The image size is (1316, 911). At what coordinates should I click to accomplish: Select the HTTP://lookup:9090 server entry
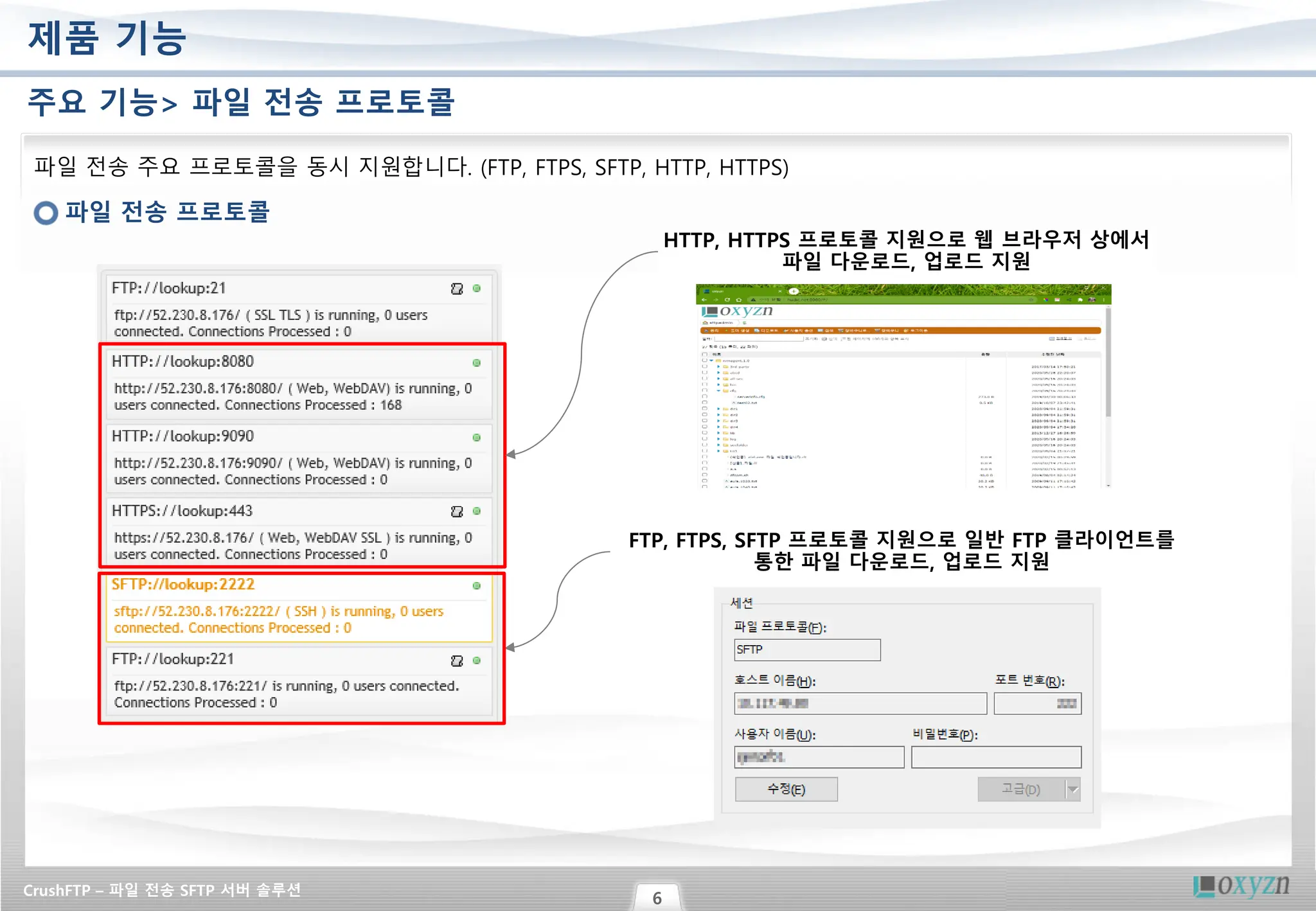click(299, 458)
